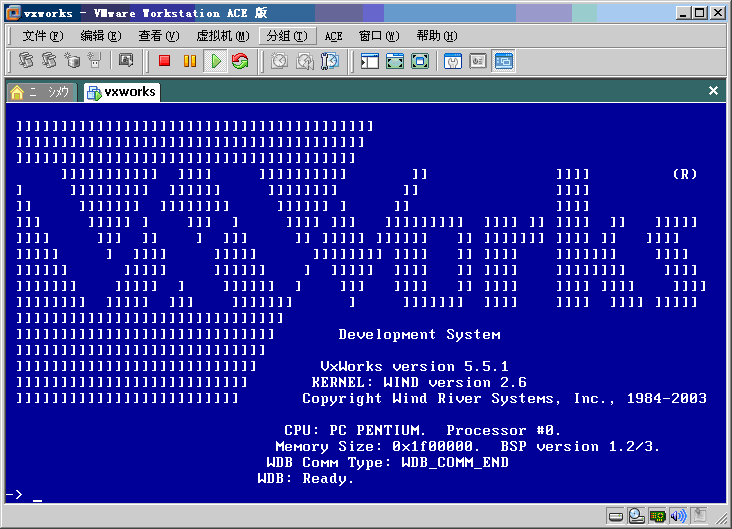Click the VMware app icon in the title bar
This screenshot has height=529, width=732.
(x=13, y=13)
